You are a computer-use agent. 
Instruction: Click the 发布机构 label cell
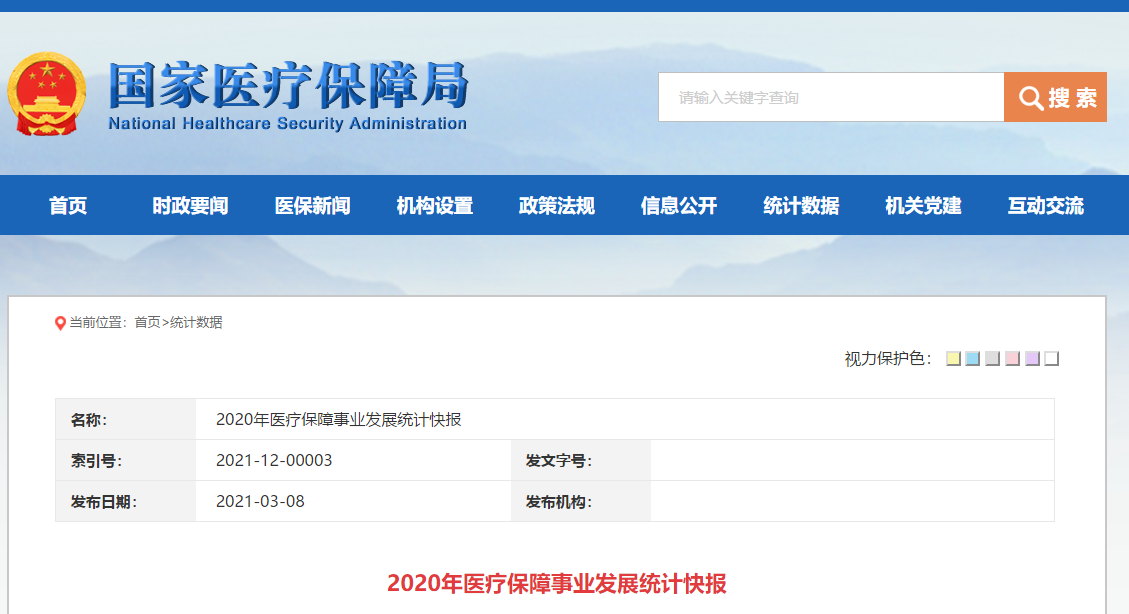[581, 502]
